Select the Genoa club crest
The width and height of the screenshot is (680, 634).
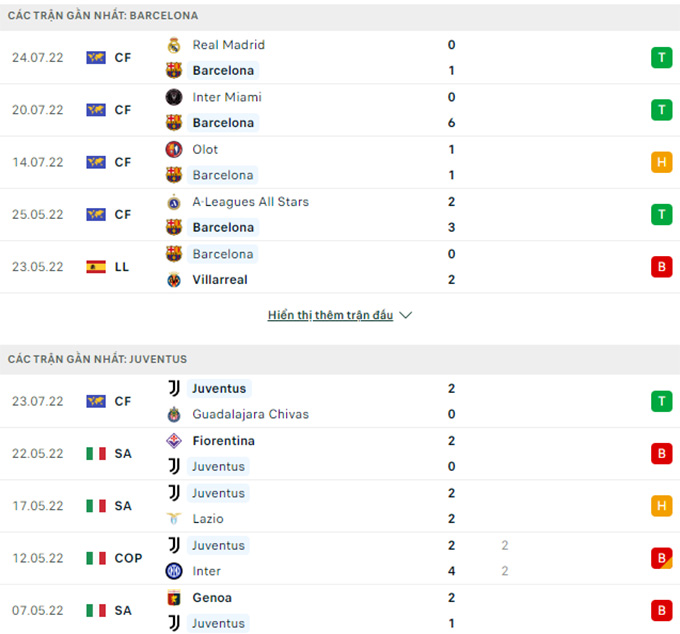(174, 598)
